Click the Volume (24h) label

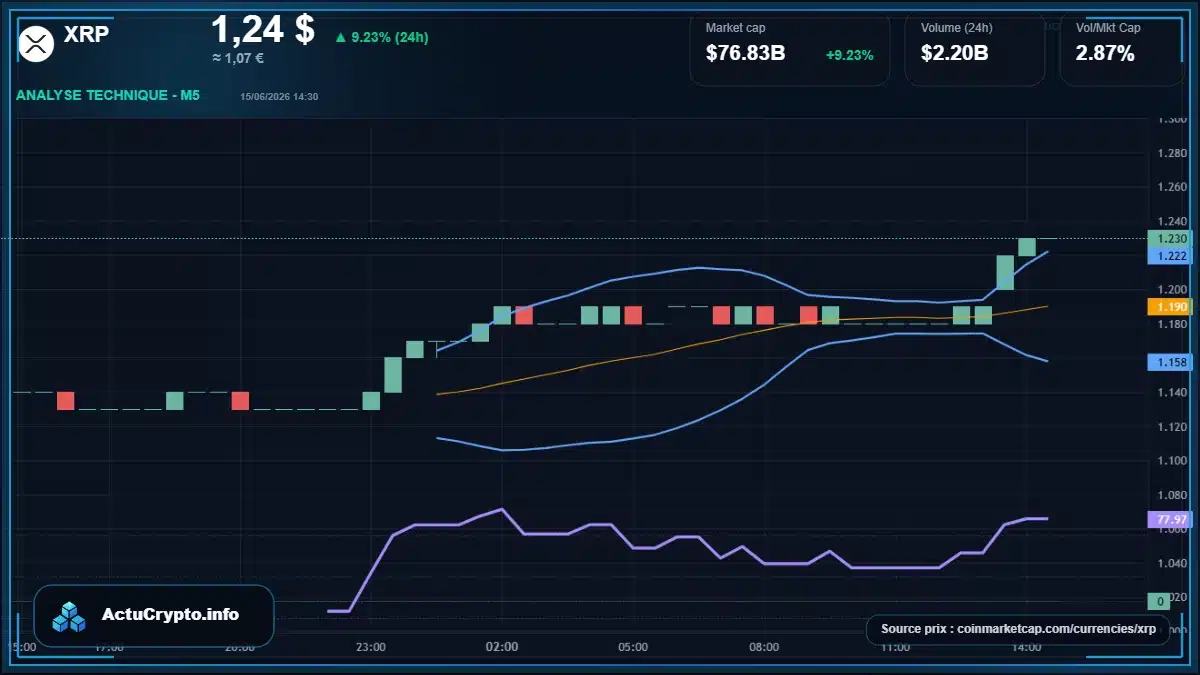click(955, 28)
